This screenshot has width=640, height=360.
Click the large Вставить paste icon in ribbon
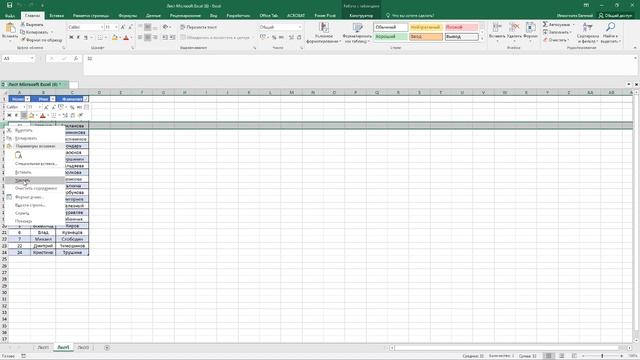[x=10, y=31]
